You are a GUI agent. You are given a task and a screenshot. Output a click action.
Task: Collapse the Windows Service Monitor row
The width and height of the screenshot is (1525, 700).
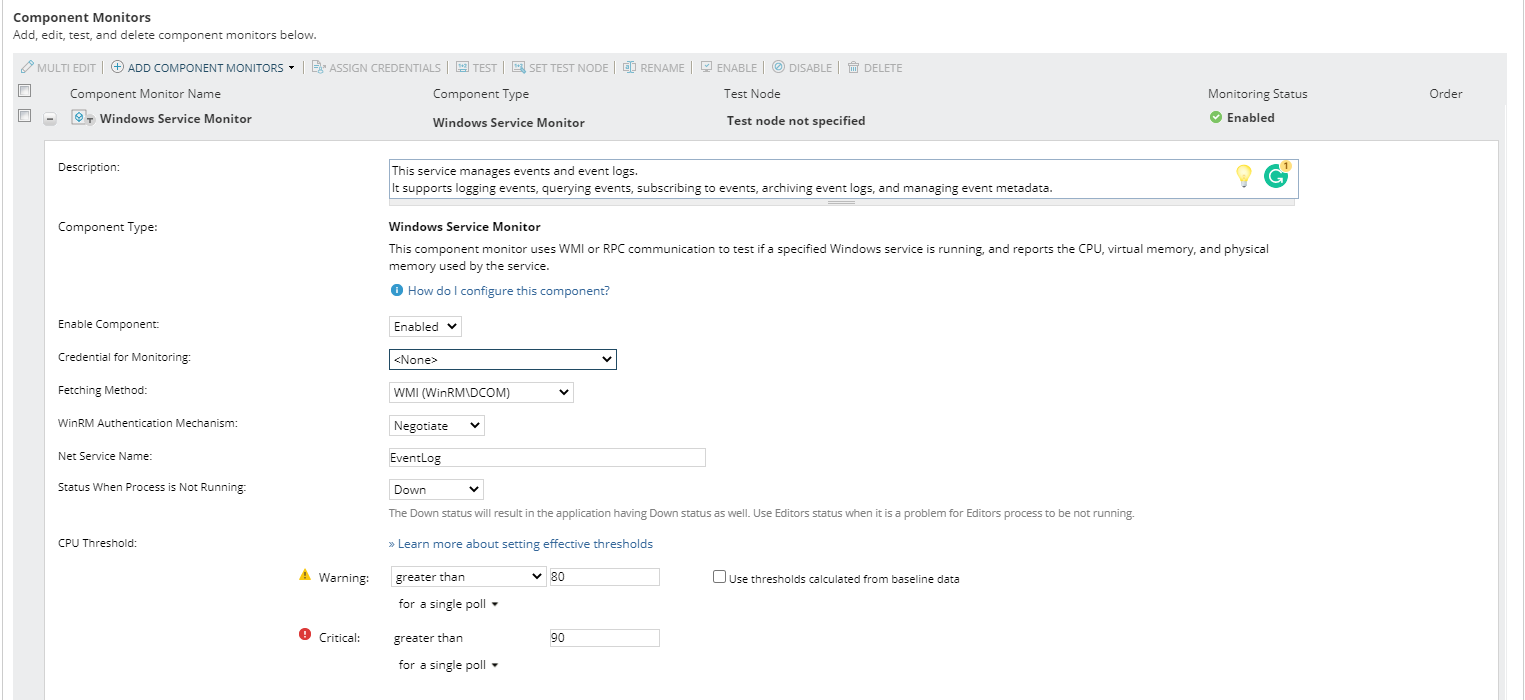pyautogui.click(x=50, y=119)
